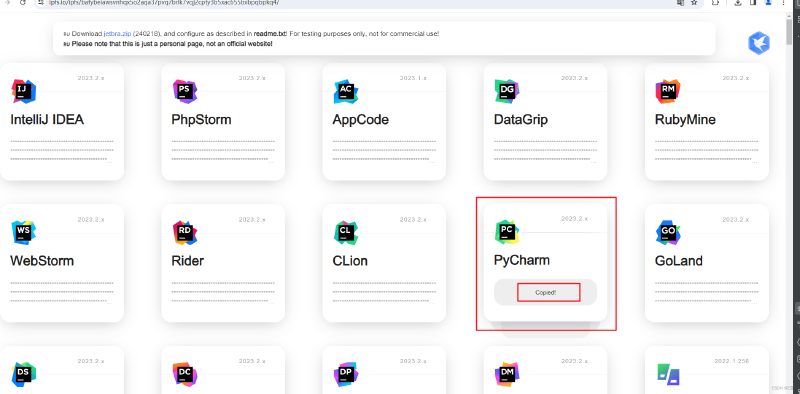This screenshot has height=394, width=800.
Task: Select the CLion title text
Action: (350, 261)
